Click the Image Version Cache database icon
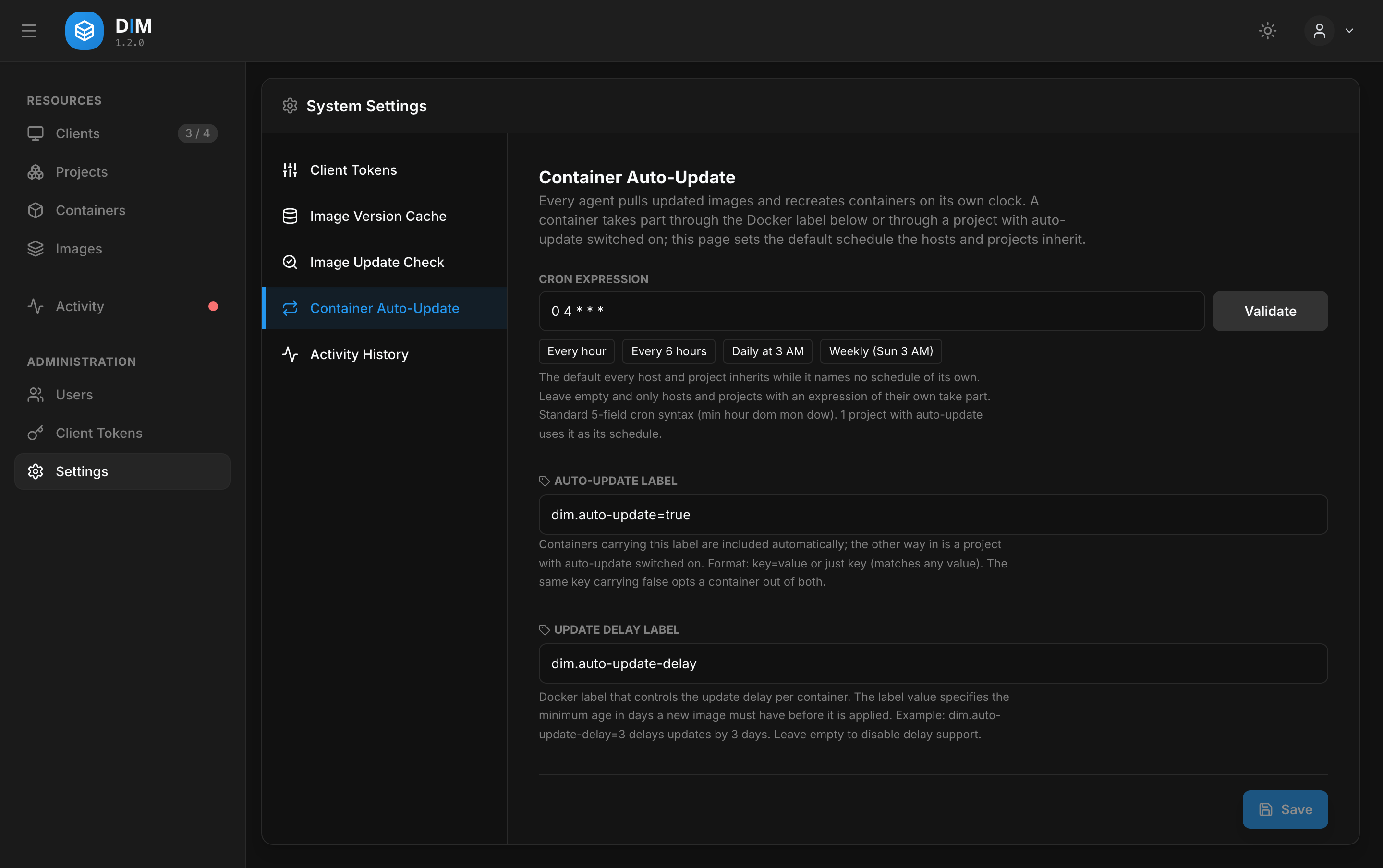The height and width of the screenshot is (868, 1383). click(x=290, y=216)
